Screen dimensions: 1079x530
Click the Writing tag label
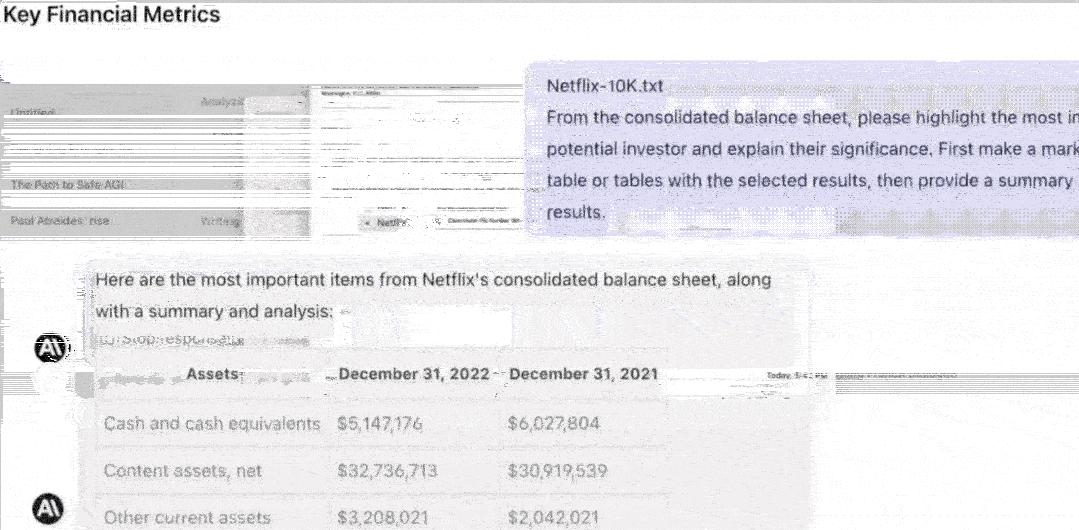coord(220,221)
